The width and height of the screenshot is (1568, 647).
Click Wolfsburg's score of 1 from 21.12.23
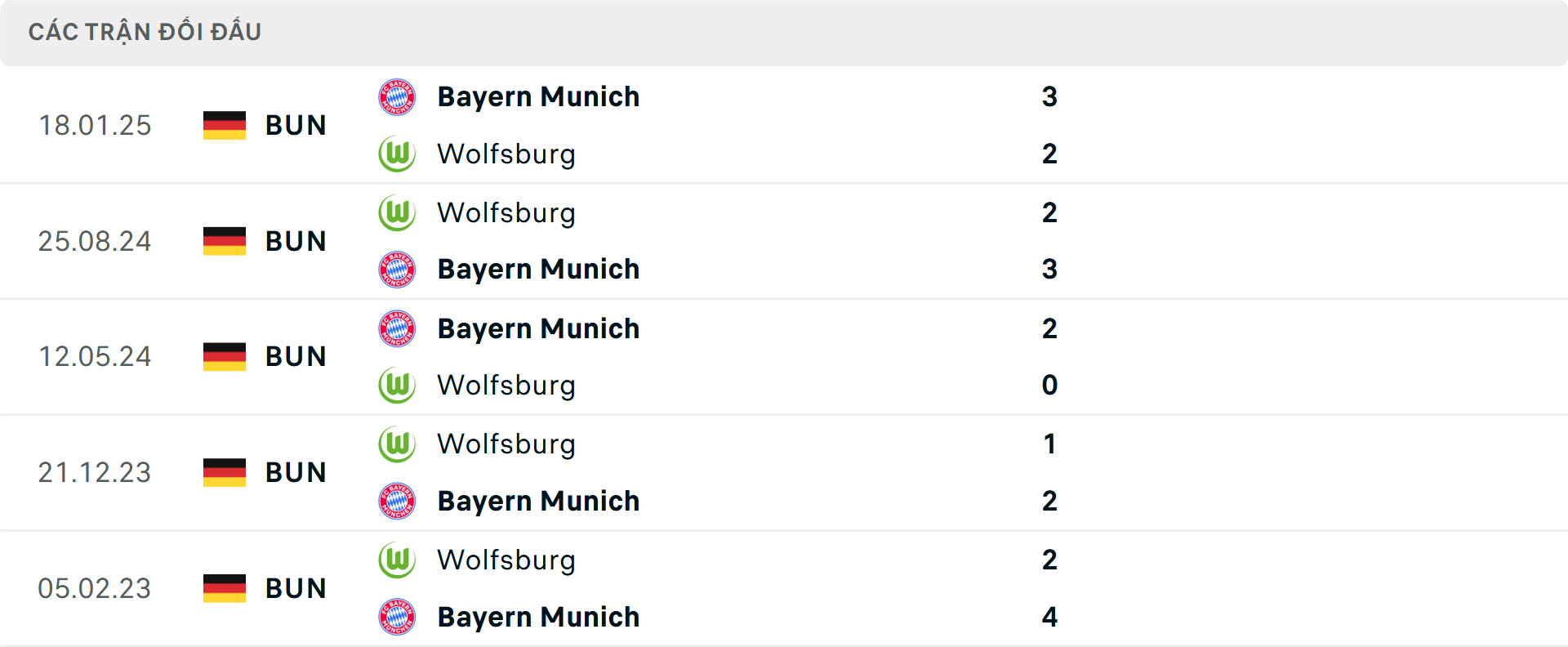[x=1050, y=444]
